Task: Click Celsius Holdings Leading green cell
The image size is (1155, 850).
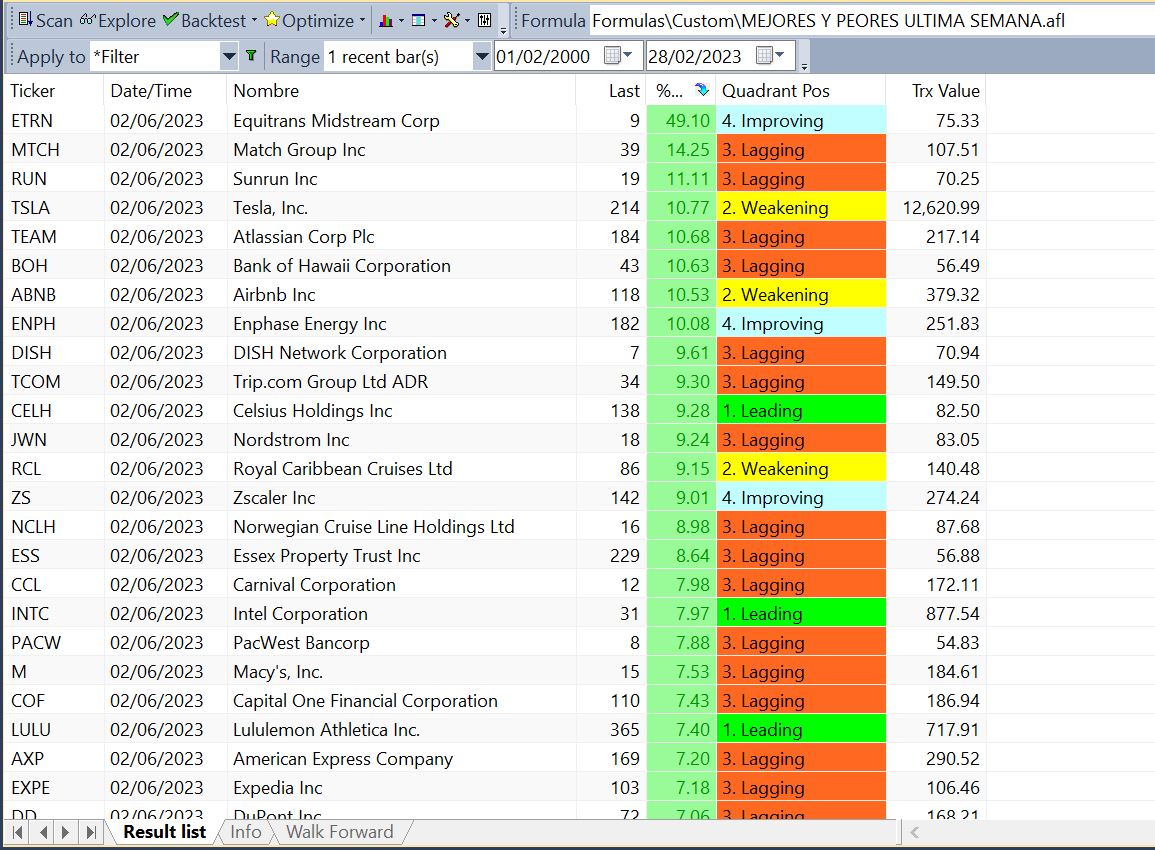Action: tap(801, 410)
